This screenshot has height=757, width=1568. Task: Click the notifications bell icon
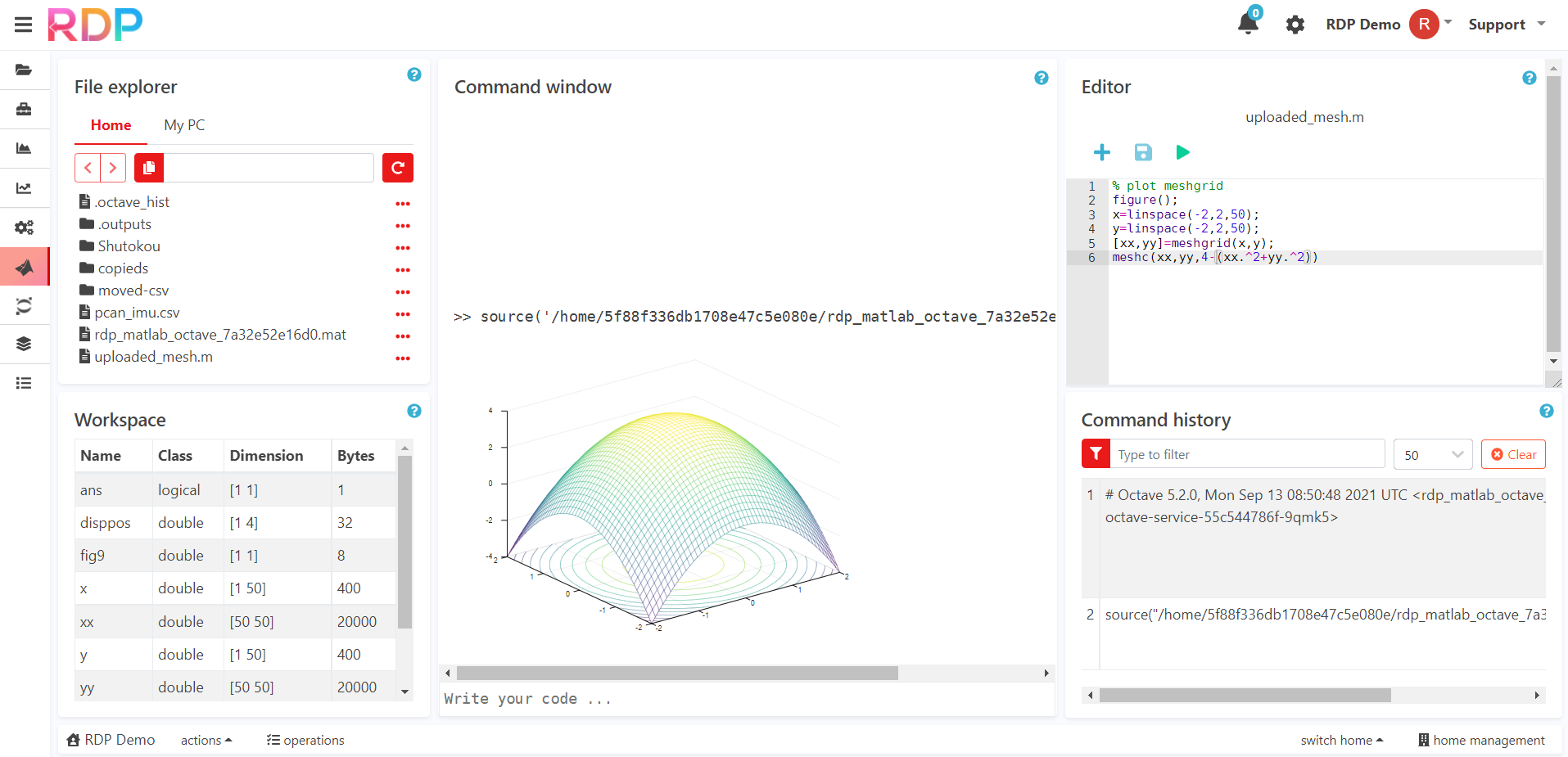[1248, 23]
